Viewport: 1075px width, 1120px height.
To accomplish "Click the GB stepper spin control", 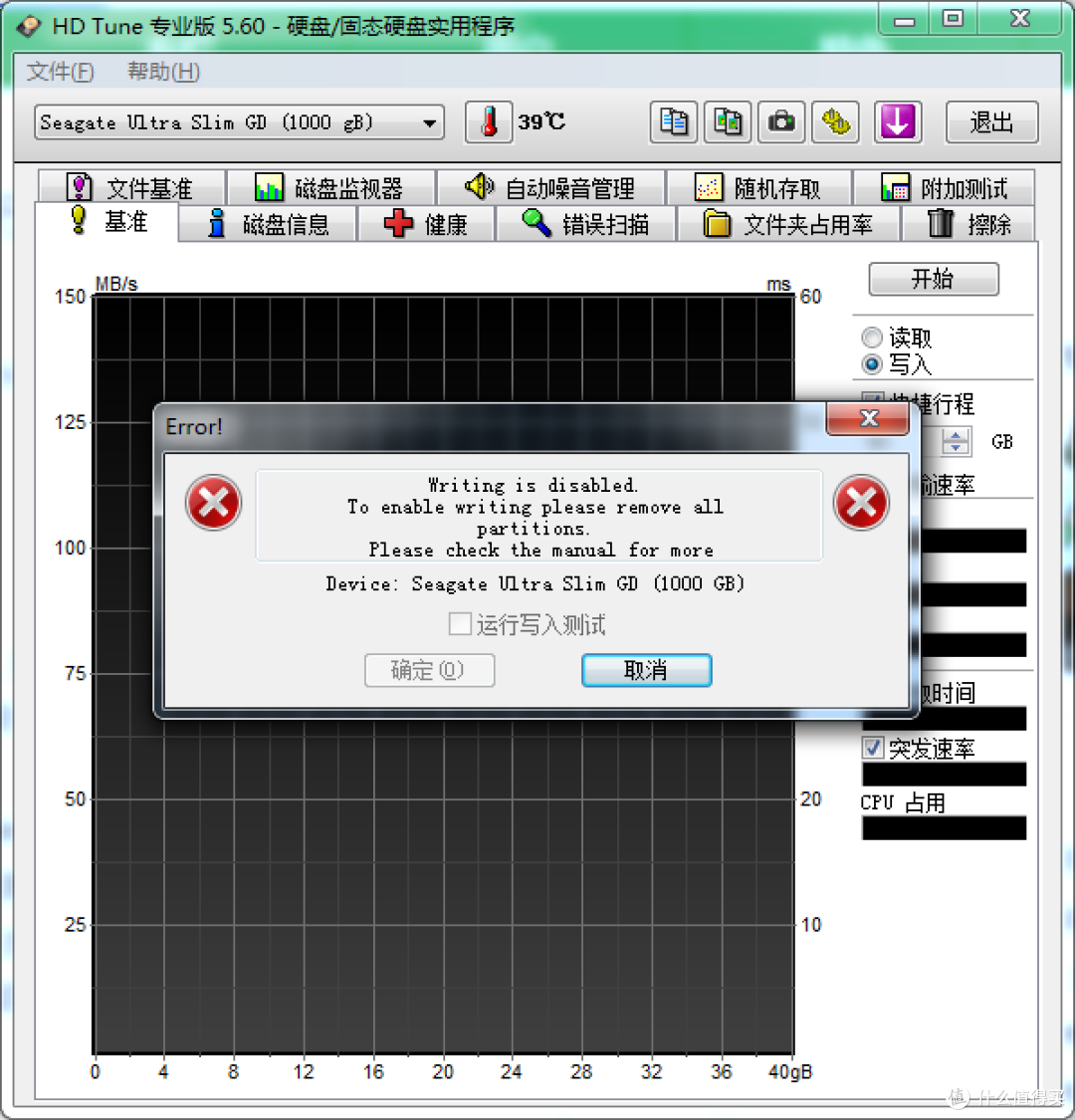I will (955, 441).
